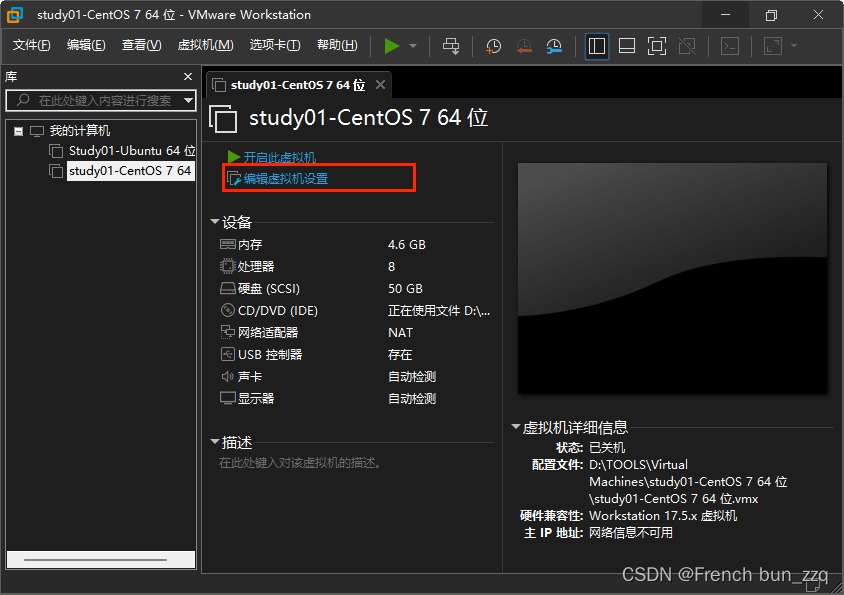Click the 正在使用文件 D:\... value
Image resolution: width=844 pixels, height=595 pixels.
click(x=439, y=311)
